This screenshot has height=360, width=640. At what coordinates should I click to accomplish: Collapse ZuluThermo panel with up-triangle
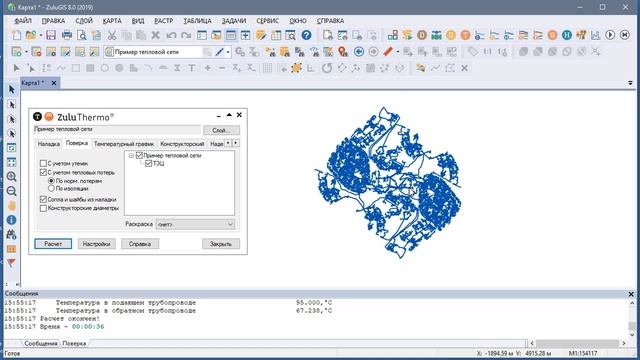(229, 116)
